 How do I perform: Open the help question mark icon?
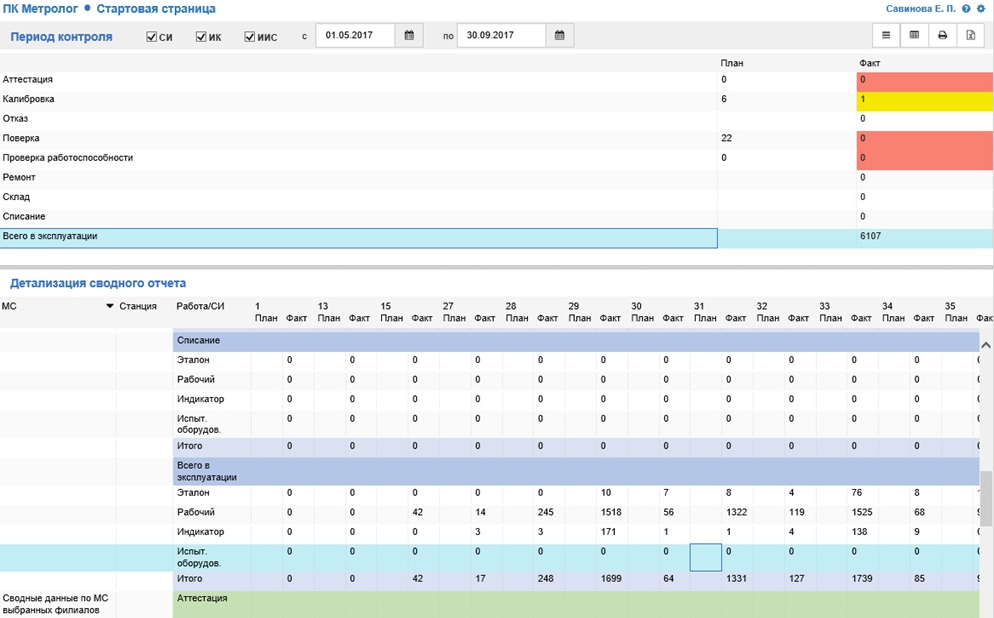click(966, 9)
